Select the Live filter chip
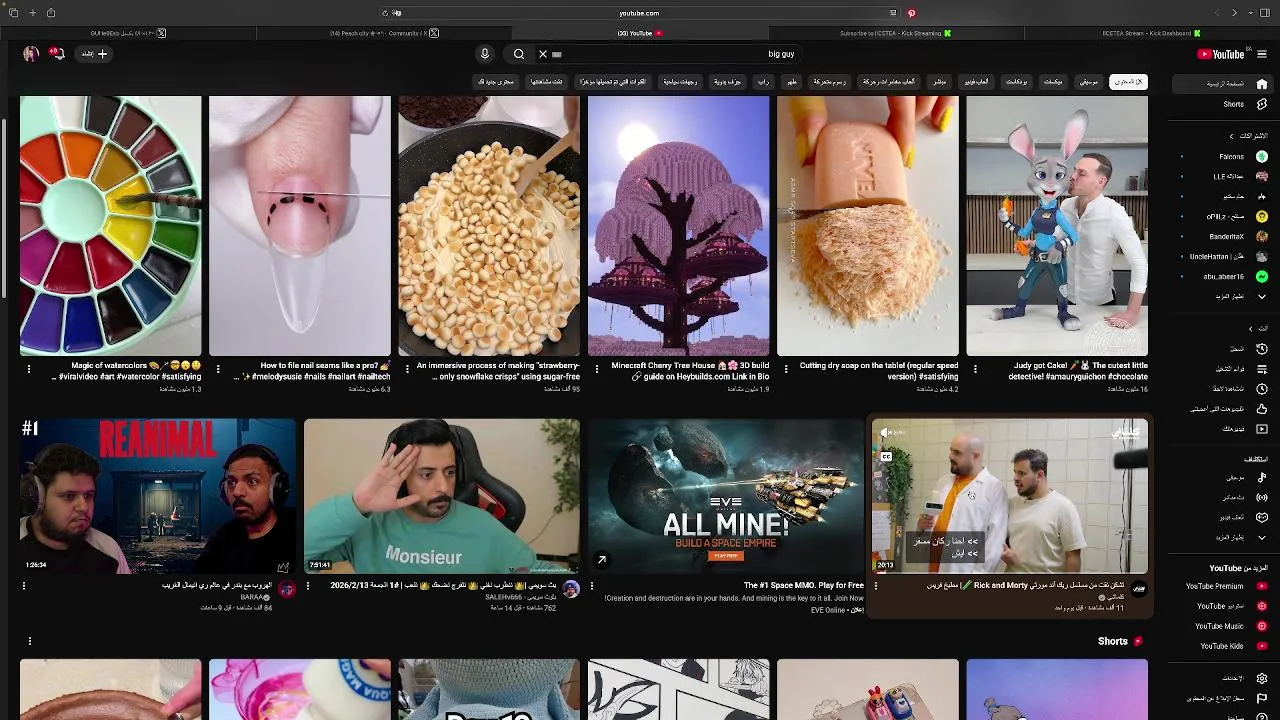1280x720 pixels. (x=940, y=82)
